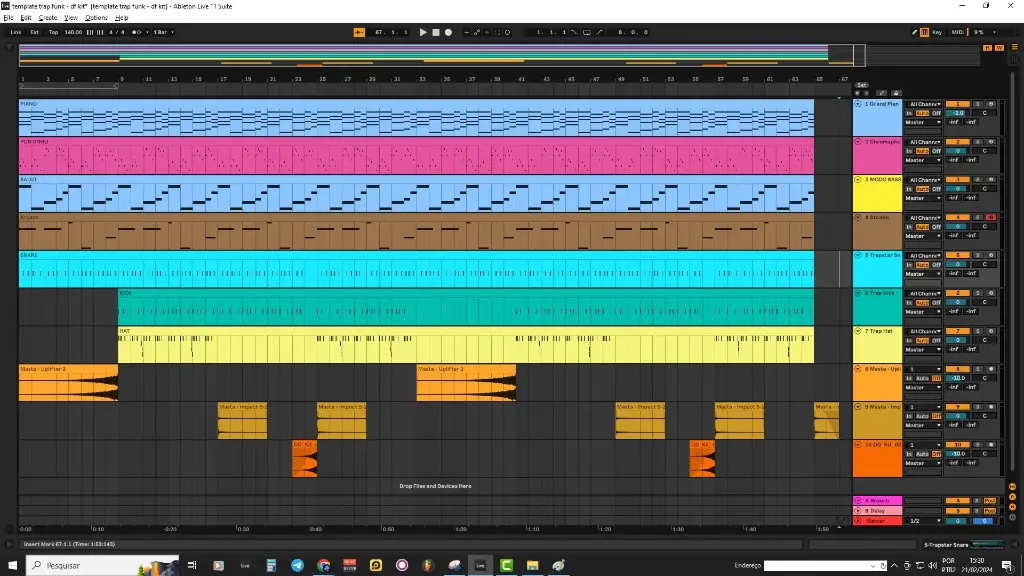Arm the 5 Trapstar Snare track
This screenshot has height=576, width=1024.
pyautogui.click(x=991, y=255)
